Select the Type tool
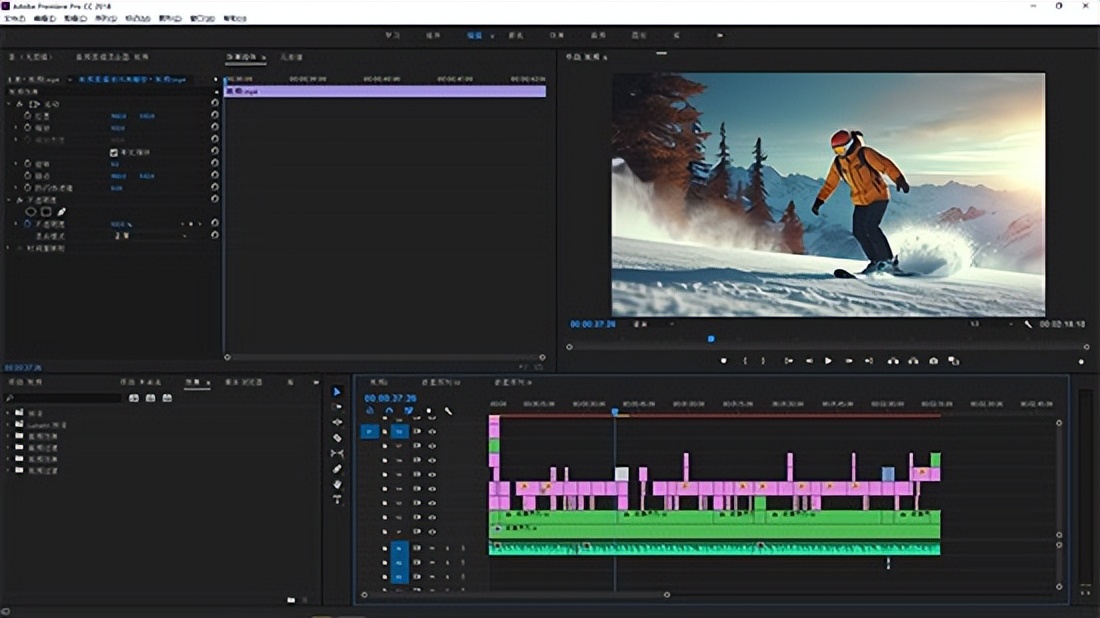The height and width of the screenshot is (618, 1100). 337,499
